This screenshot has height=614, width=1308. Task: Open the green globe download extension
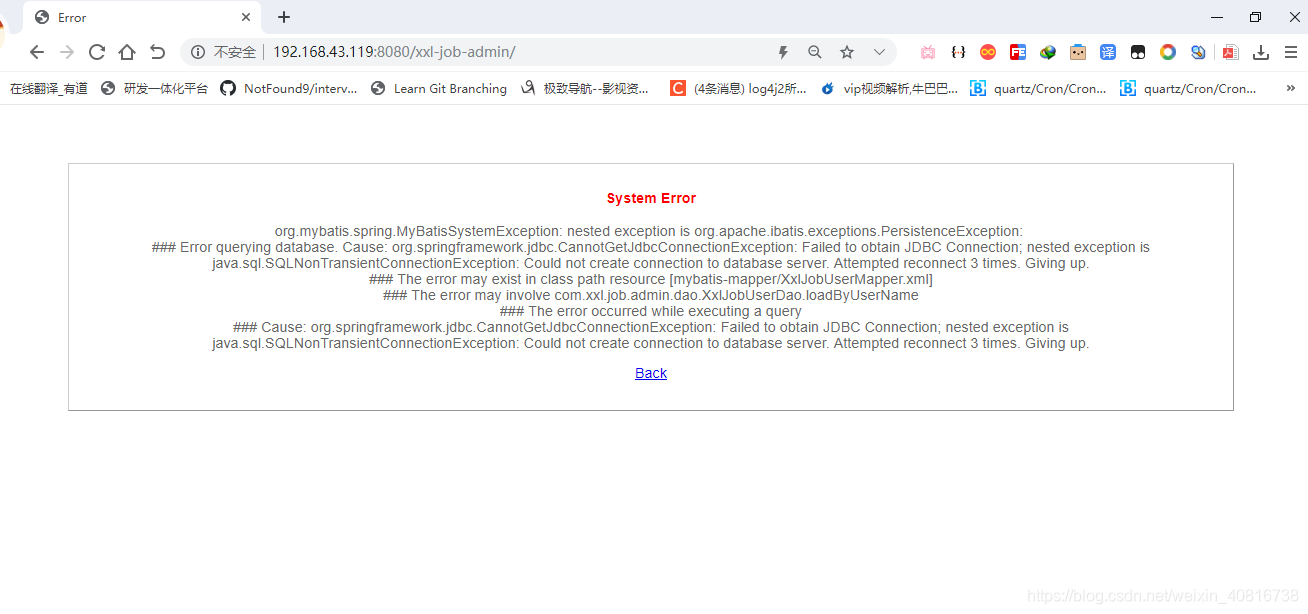pyautogui.click(x=1048, y=52)
